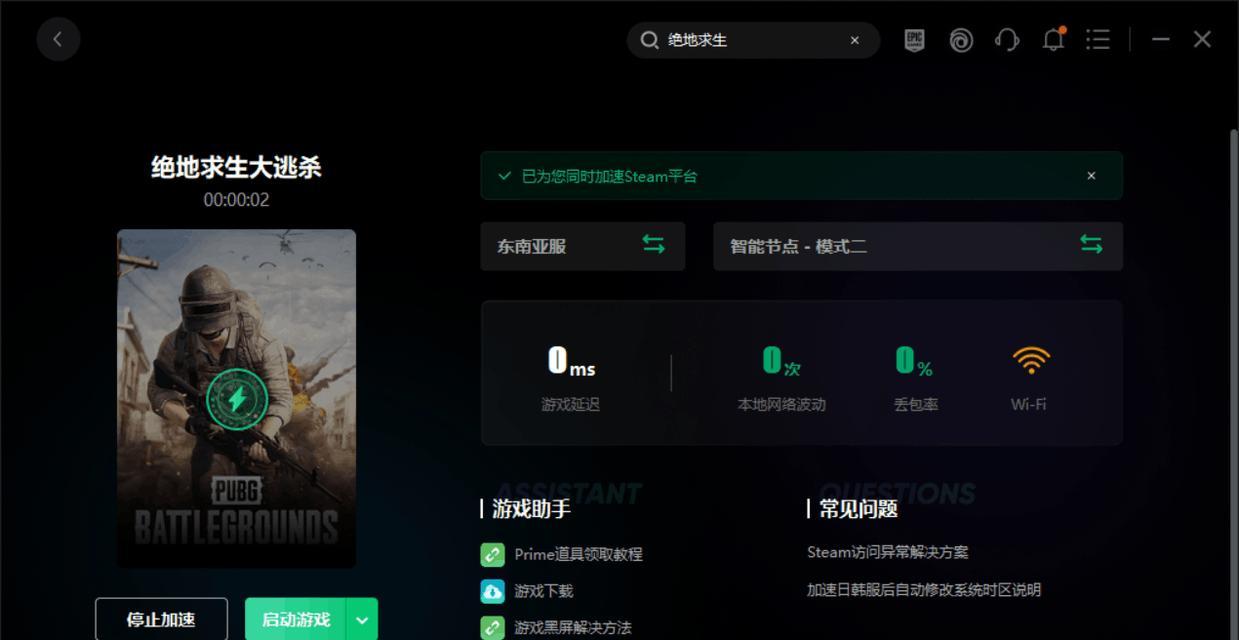Click the game title 绝地求生大逃杀
This screenshot has width=1239, height=640.
point(236,167)
